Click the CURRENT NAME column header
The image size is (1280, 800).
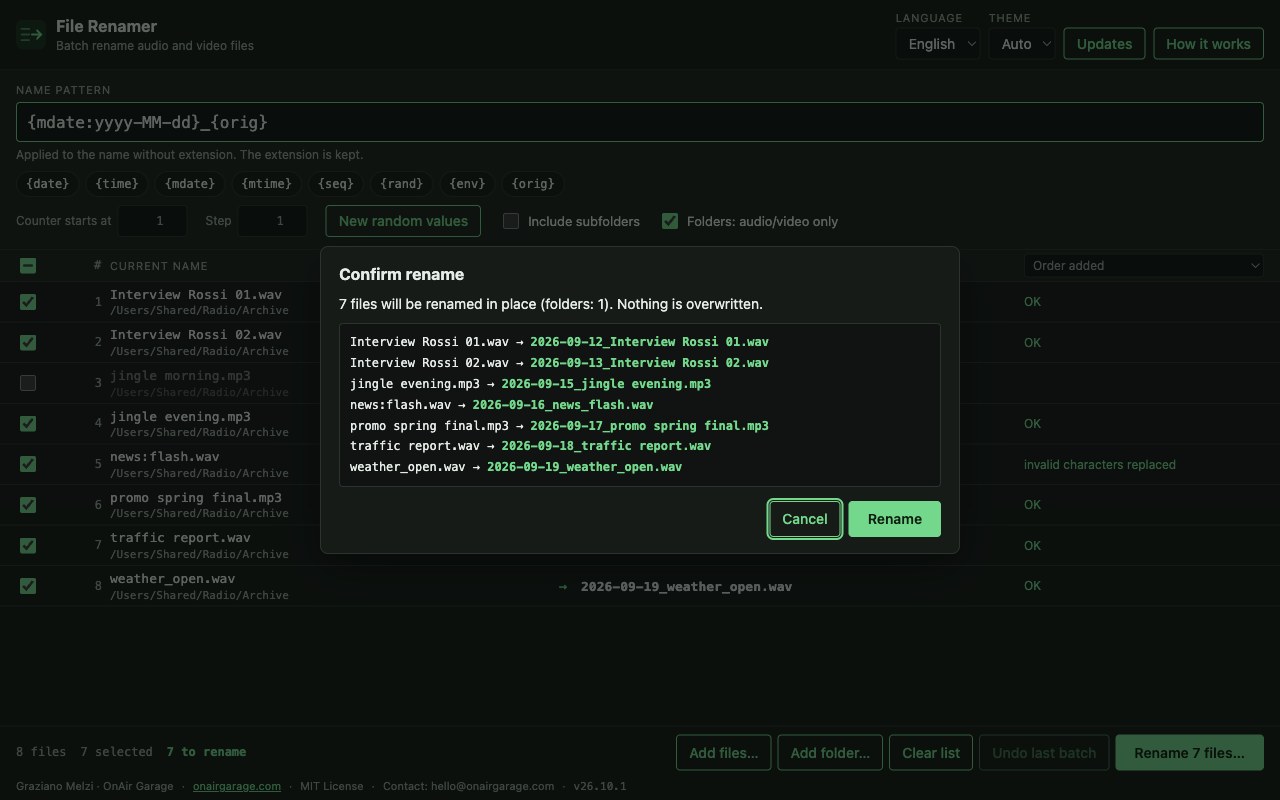[x=159, y=266]
